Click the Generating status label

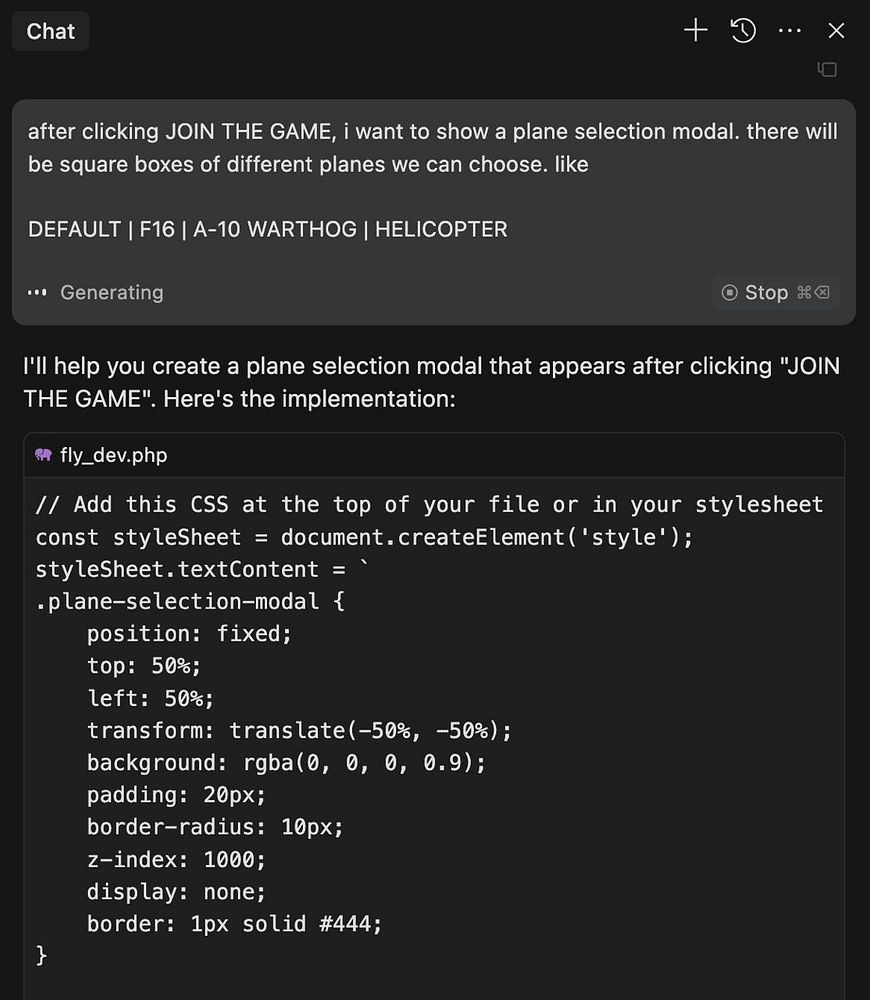pyautogui.click(x=112, y=292)
